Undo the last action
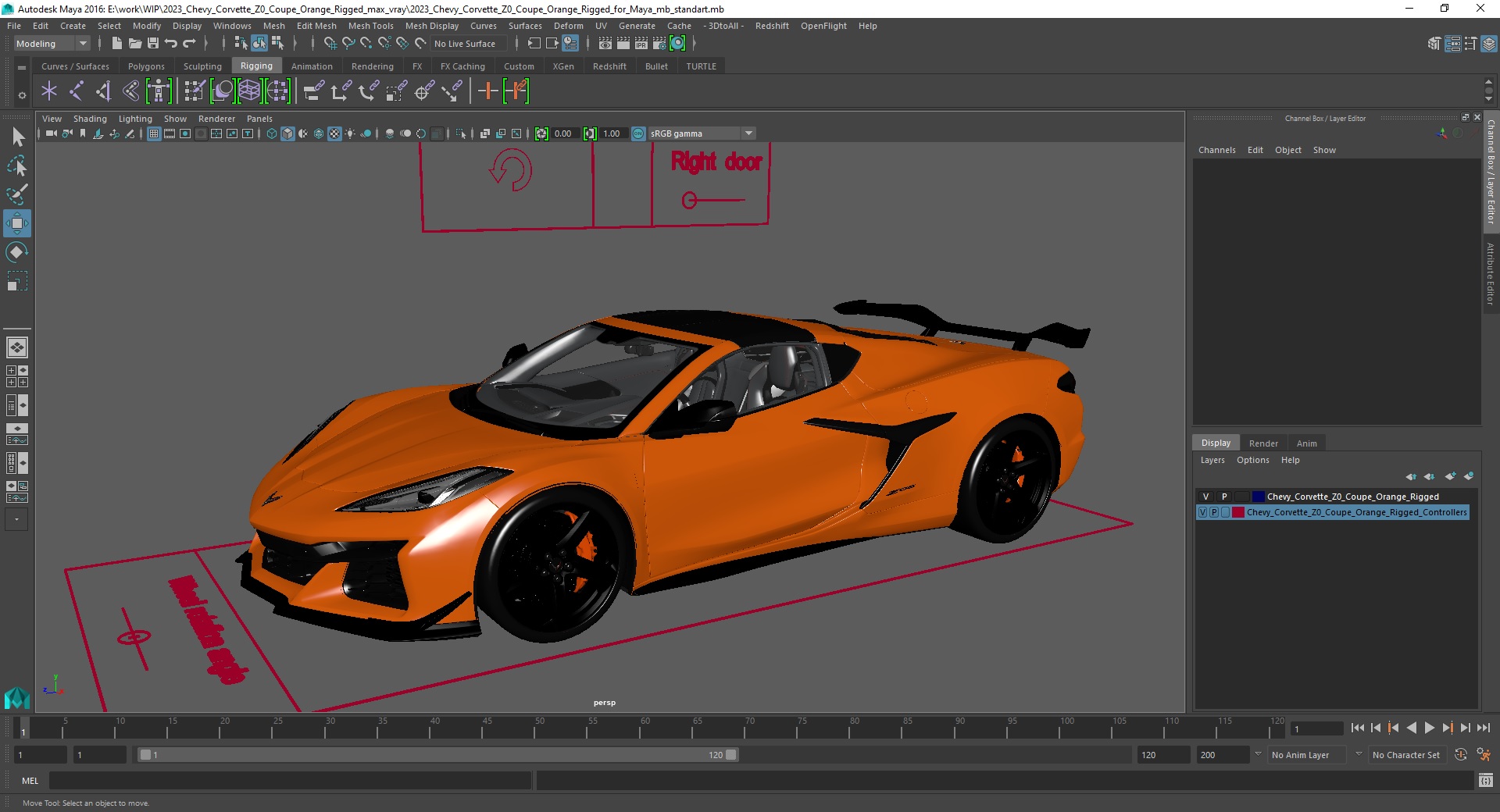 point(171,44)
